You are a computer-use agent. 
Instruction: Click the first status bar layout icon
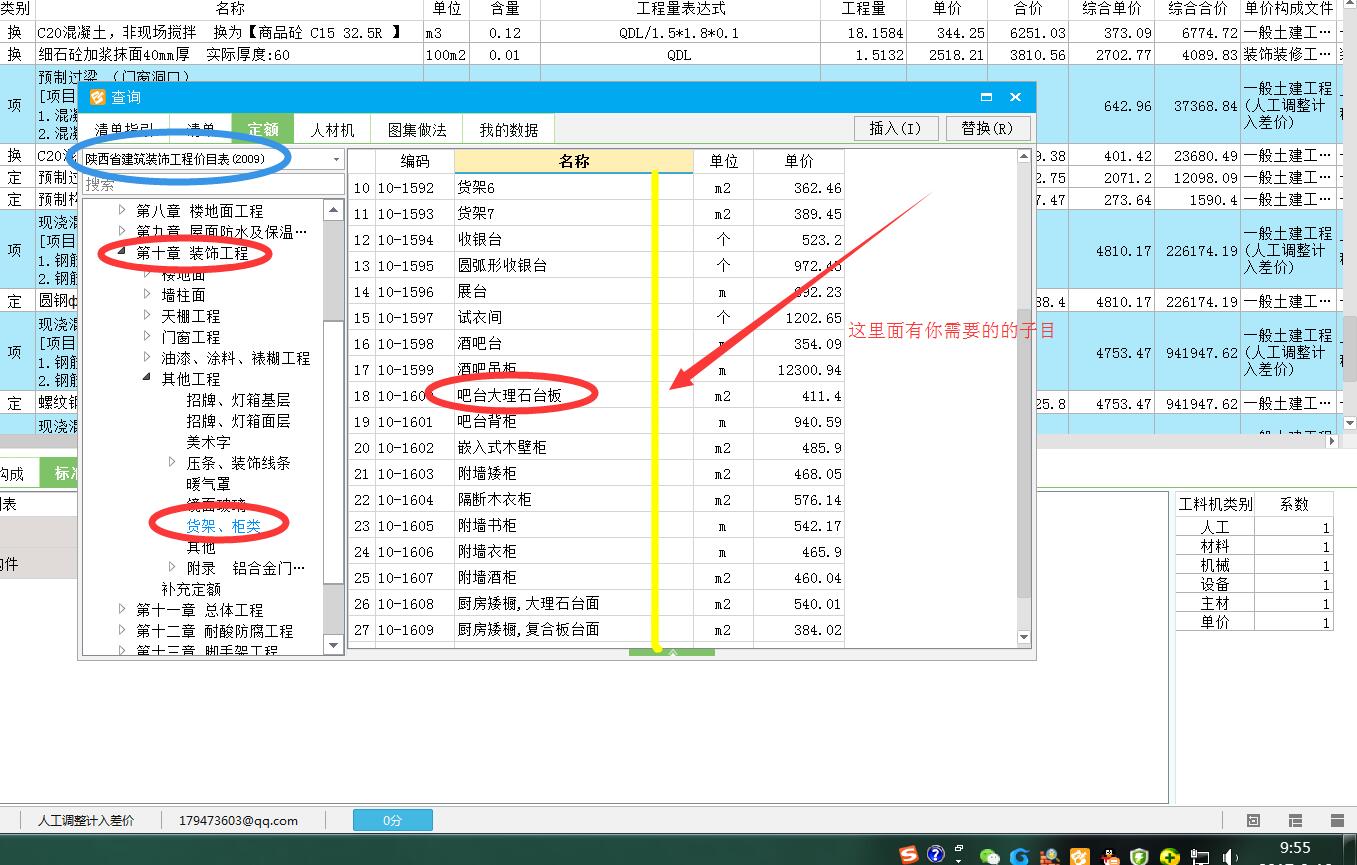[x=1253, y=820]
